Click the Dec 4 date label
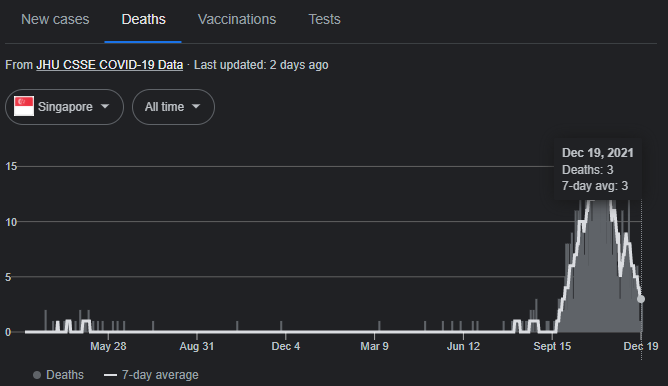Image resolution: width=668 pixels, height=386 pixels. 285,346
